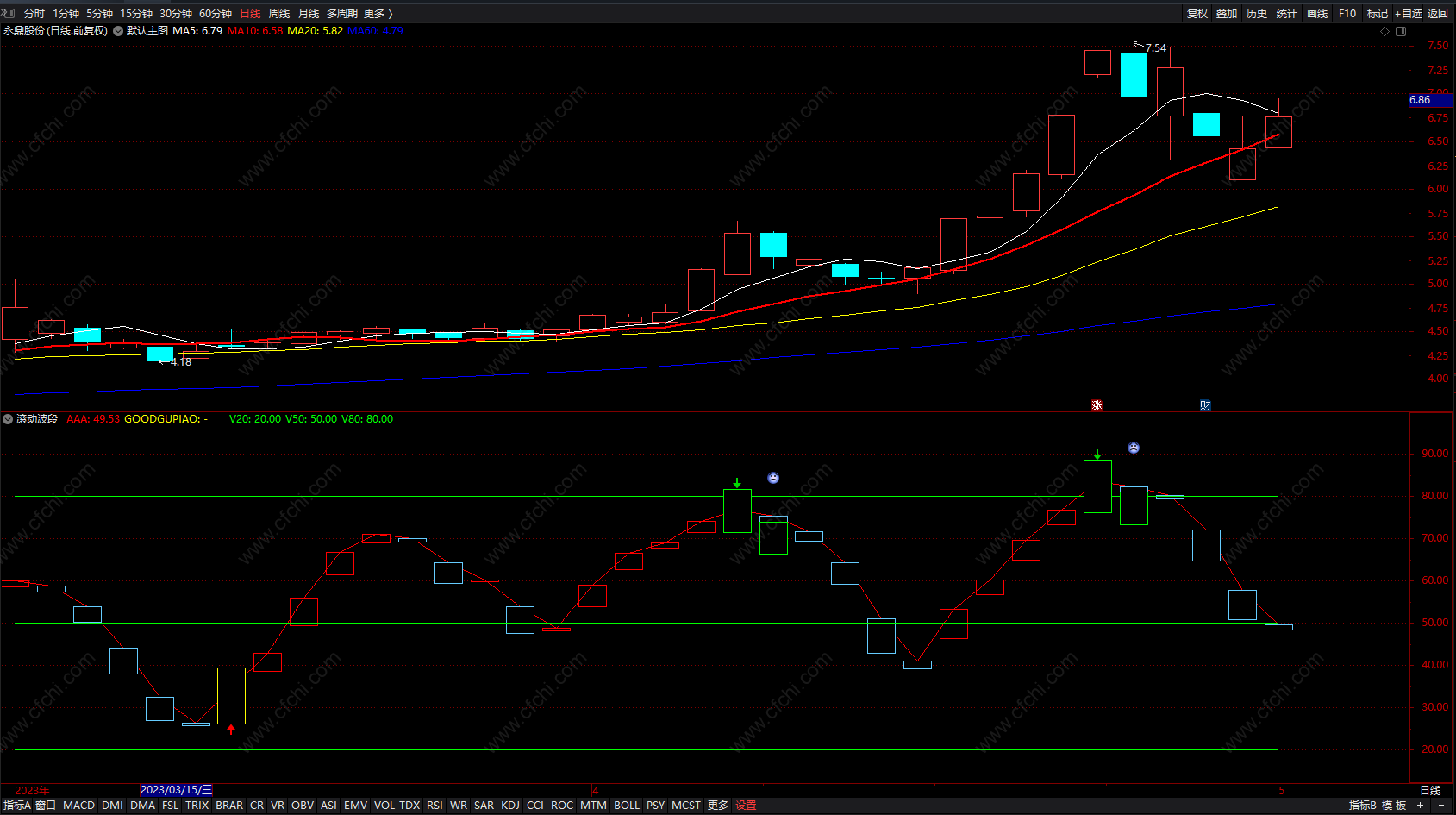Switch indicator to ROC

tap(562, 806)
